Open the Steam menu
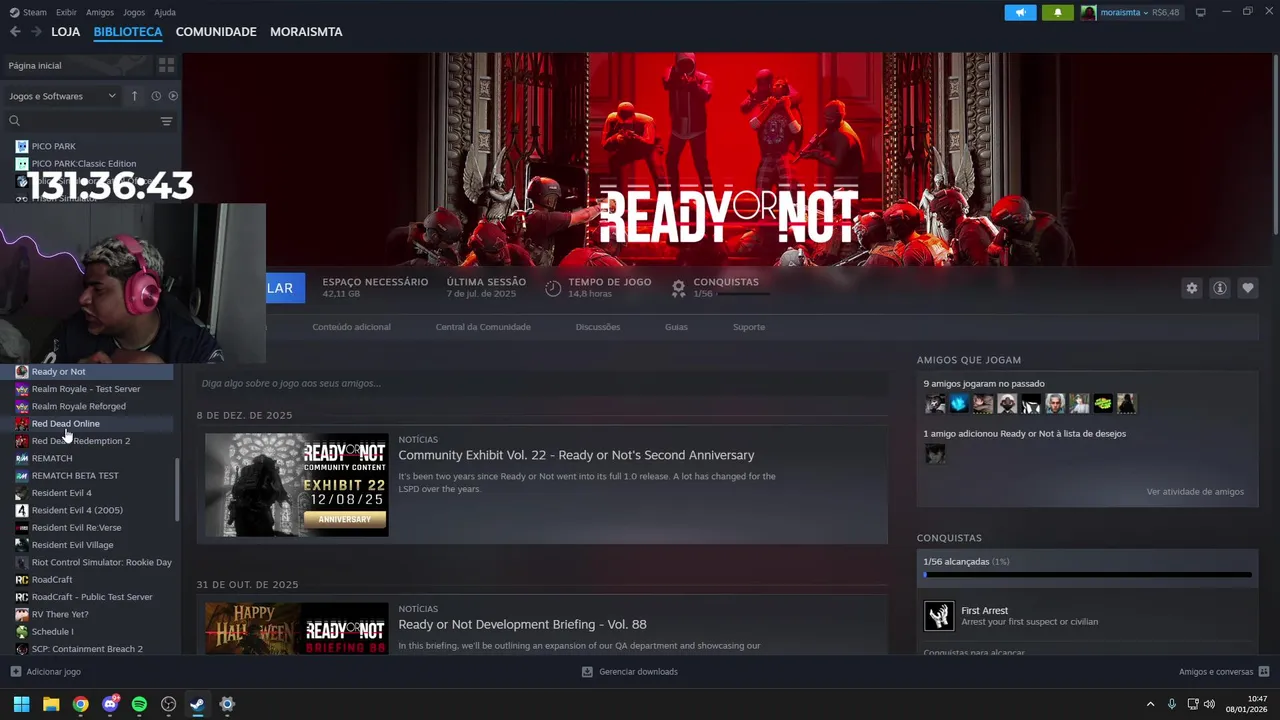 click(x=28, y=12)
